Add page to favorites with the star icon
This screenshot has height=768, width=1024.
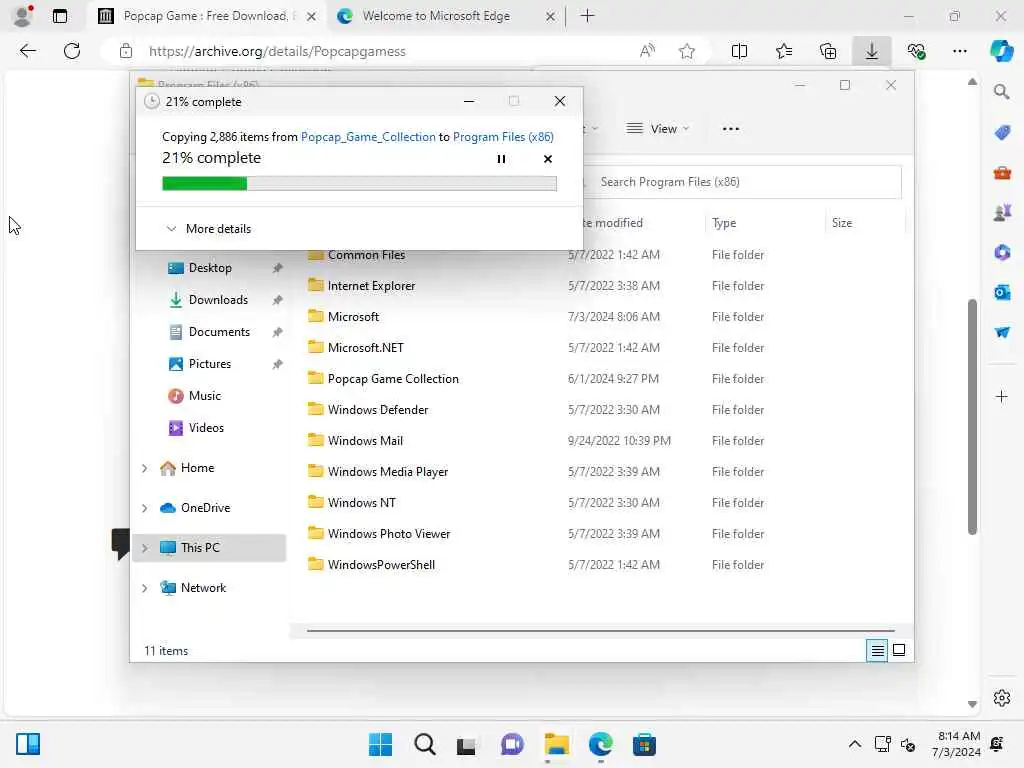(x=686, y=51)
